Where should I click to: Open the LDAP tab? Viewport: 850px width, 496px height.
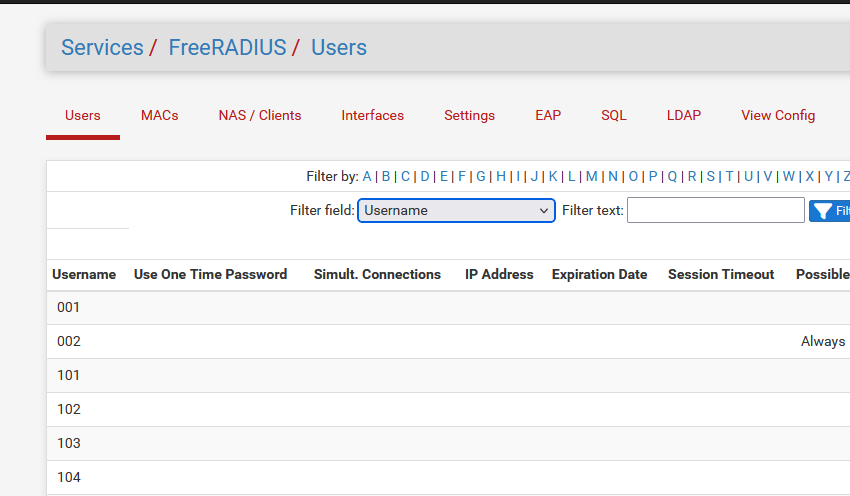coord(683,116)
